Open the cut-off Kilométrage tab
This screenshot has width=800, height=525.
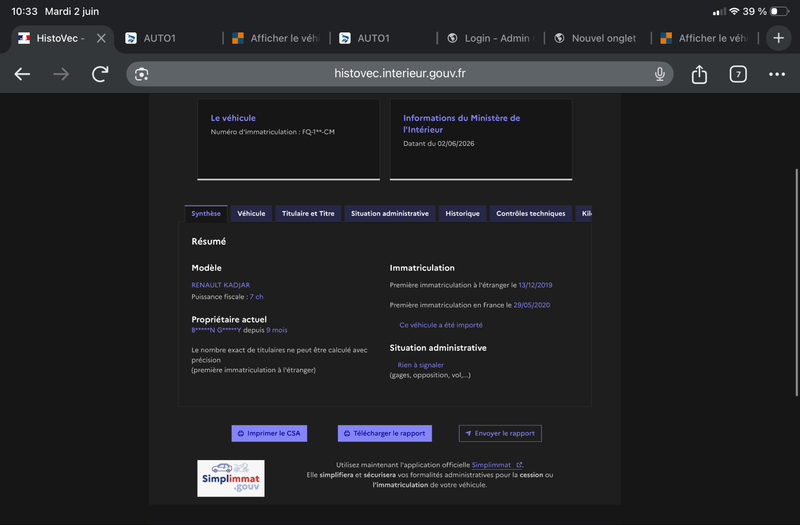click(x=585, y=214)
